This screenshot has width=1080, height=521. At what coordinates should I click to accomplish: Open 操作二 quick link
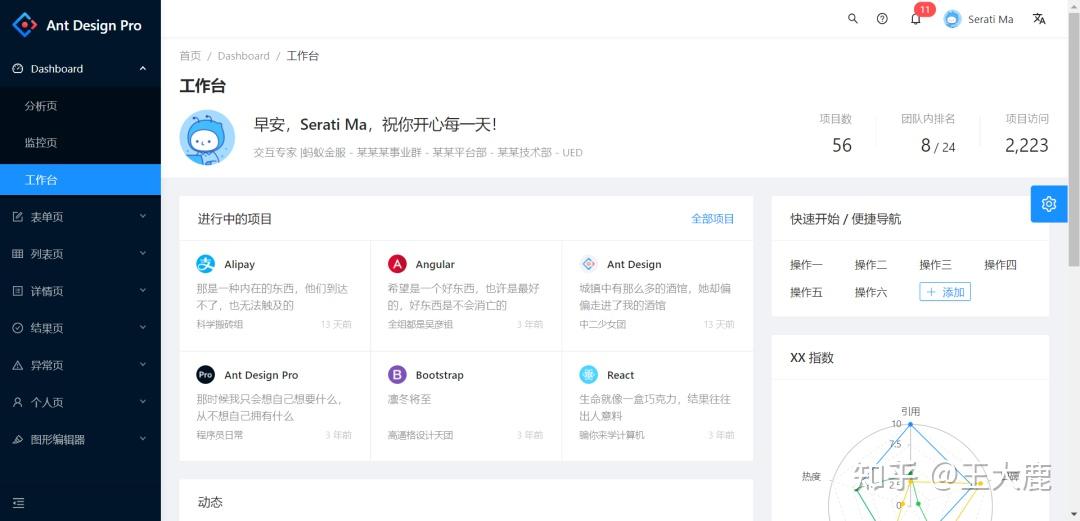pos(871,265)
